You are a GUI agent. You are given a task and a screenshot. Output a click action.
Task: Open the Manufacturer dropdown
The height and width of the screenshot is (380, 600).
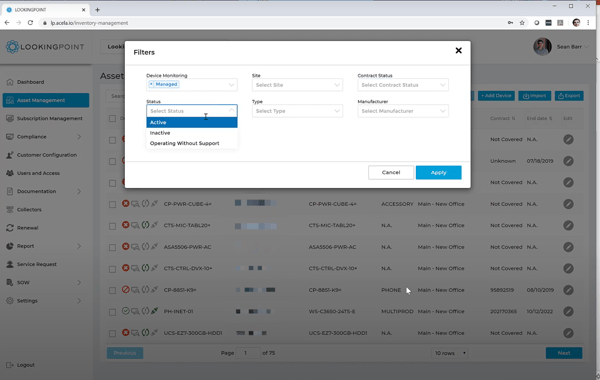pos(403,111)
